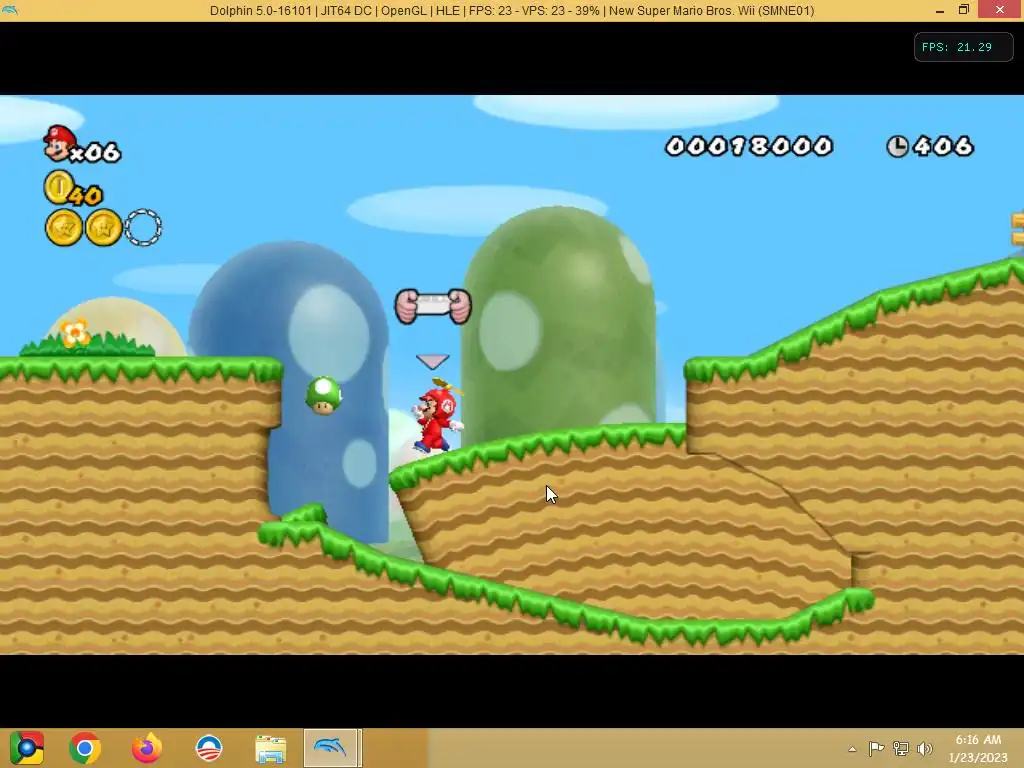Click the gold coin counter icon

pos(59,187)
